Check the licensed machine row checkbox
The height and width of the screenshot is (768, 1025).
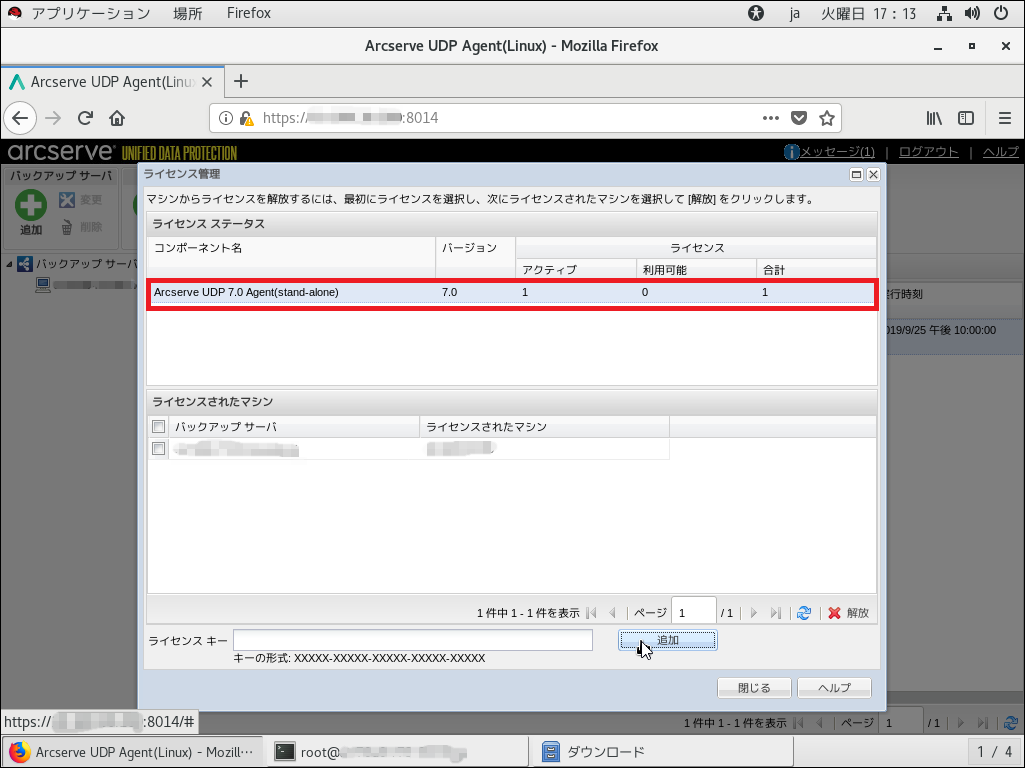tap(158, 448)
